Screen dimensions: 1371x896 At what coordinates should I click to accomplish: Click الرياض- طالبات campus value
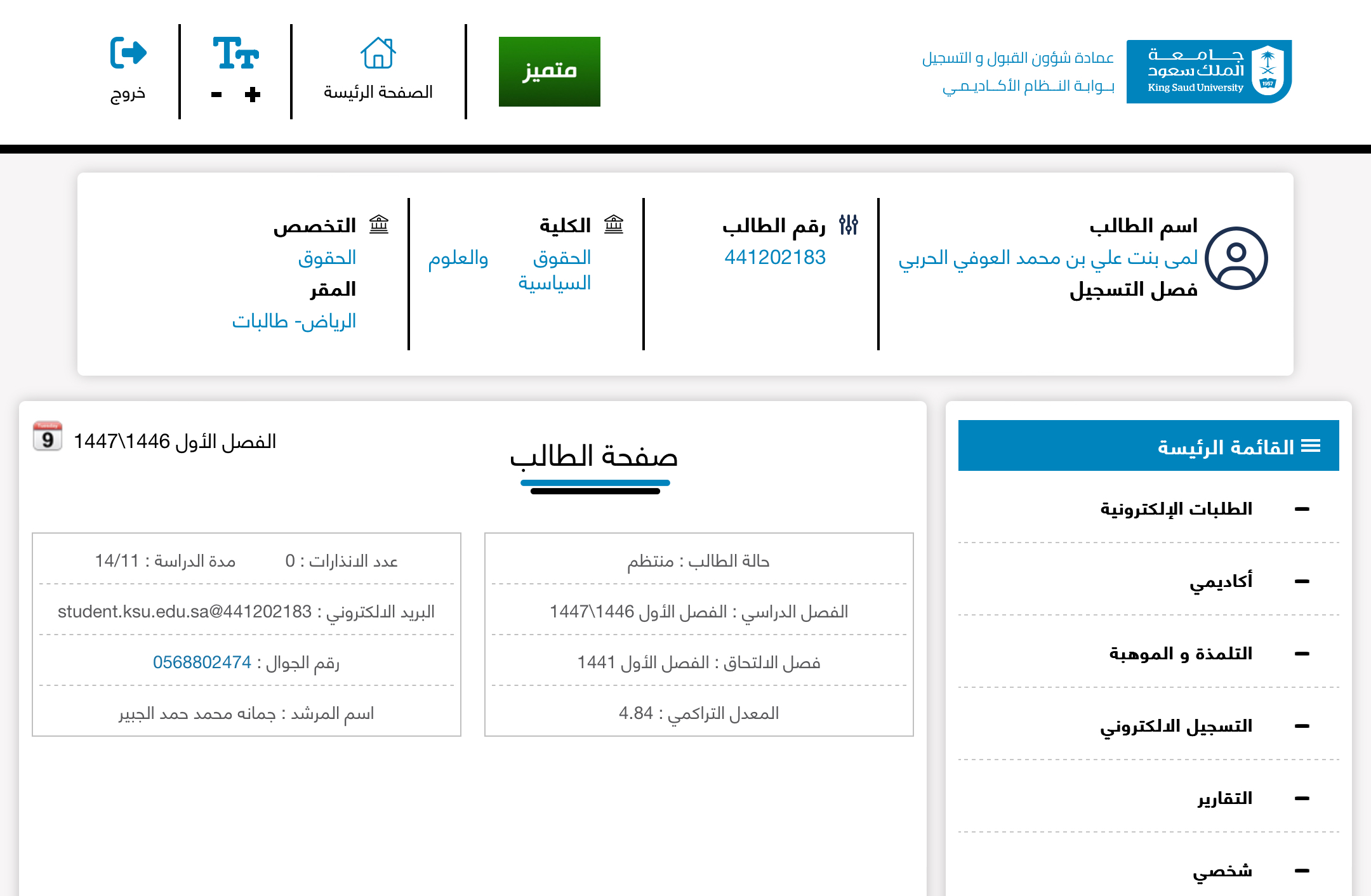click(294, 321)
